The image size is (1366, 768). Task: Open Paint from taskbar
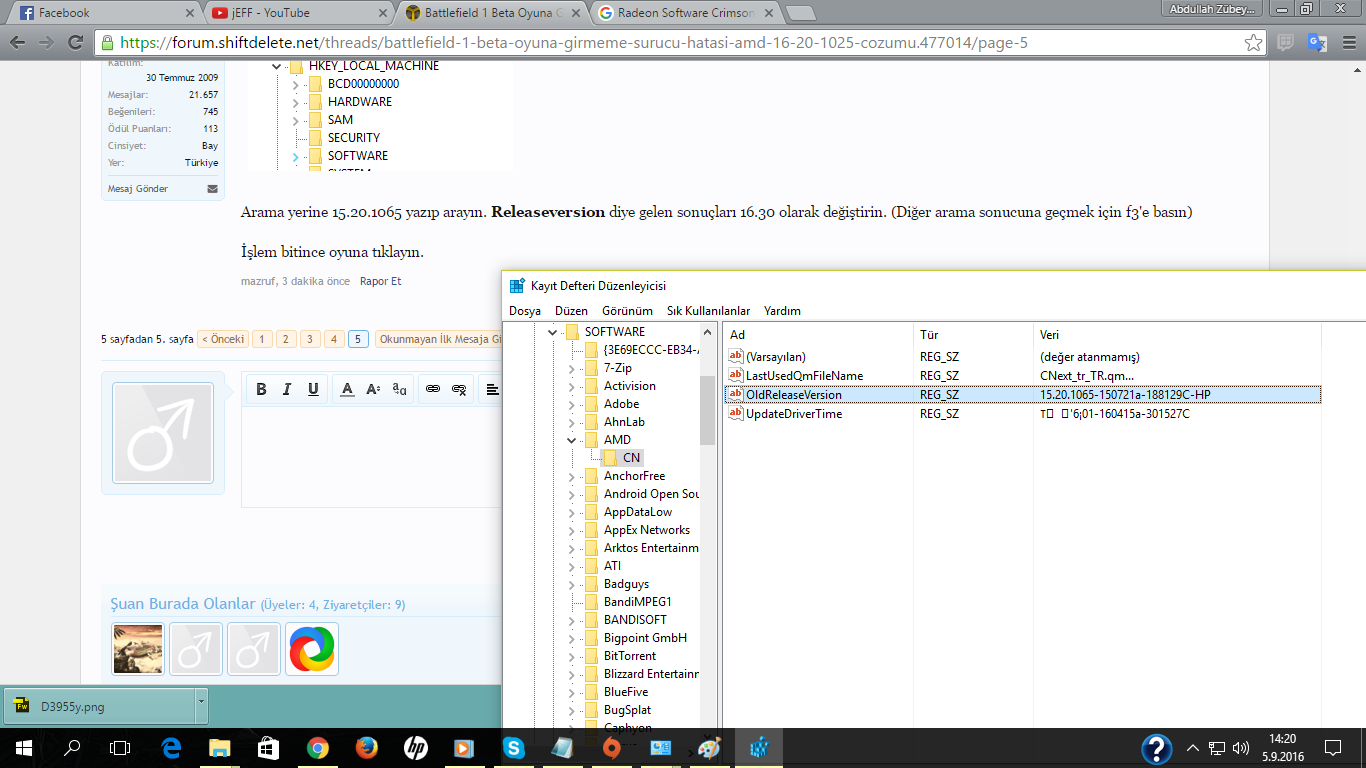[709, 747]
